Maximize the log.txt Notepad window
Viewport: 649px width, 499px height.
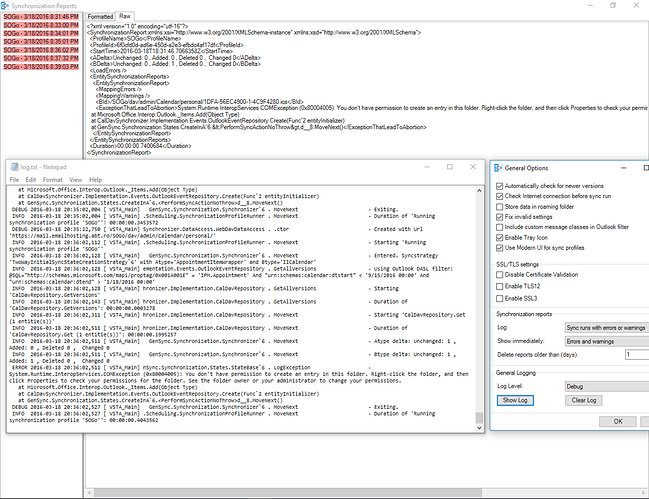pos(449,167)
